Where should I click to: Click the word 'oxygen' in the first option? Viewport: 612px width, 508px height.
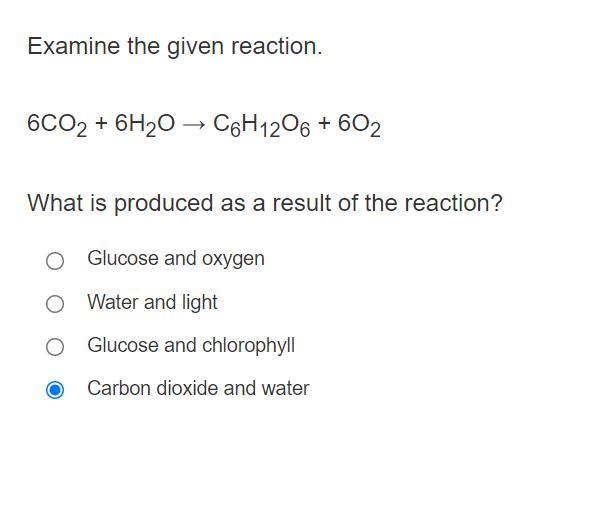(233, 258)
